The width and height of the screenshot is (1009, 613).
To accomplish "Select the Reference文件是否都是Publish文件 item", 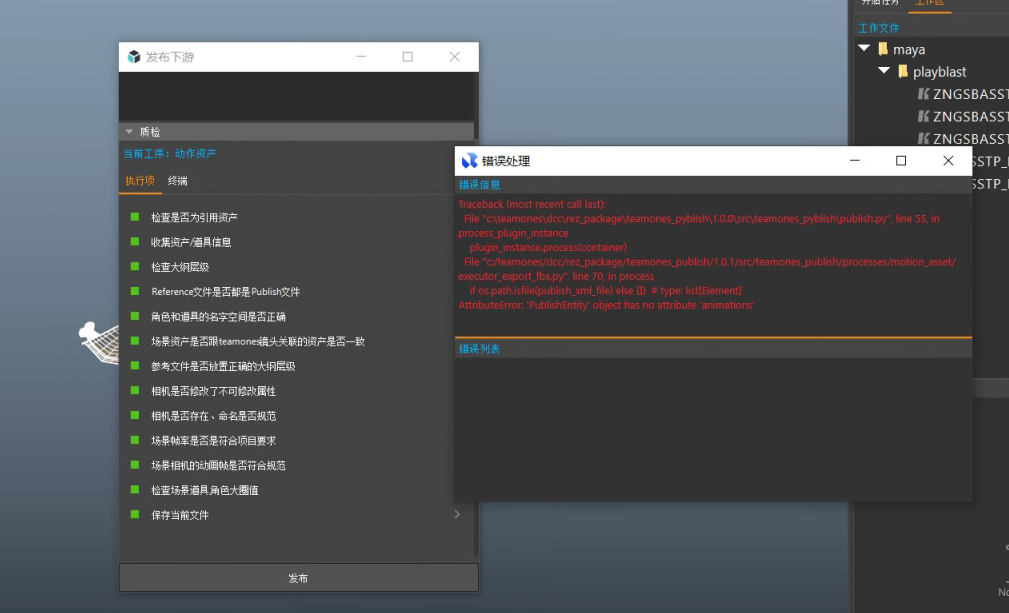I will coord(225,292).
